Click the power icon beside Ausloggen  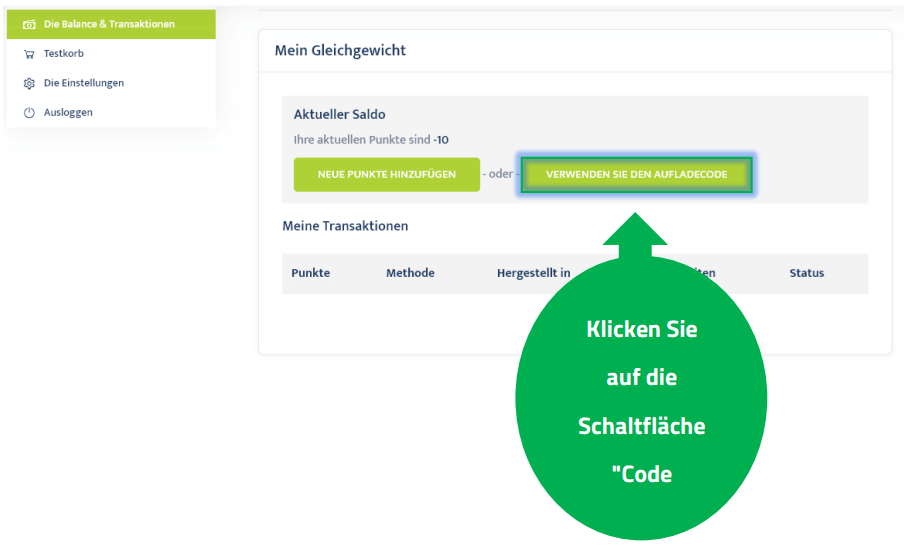(29, 113)
